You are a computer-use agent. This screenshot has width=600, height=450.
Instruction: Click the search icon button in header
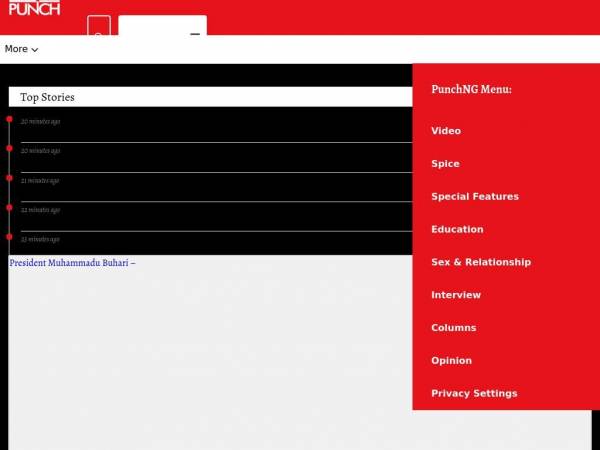(99, 25)
